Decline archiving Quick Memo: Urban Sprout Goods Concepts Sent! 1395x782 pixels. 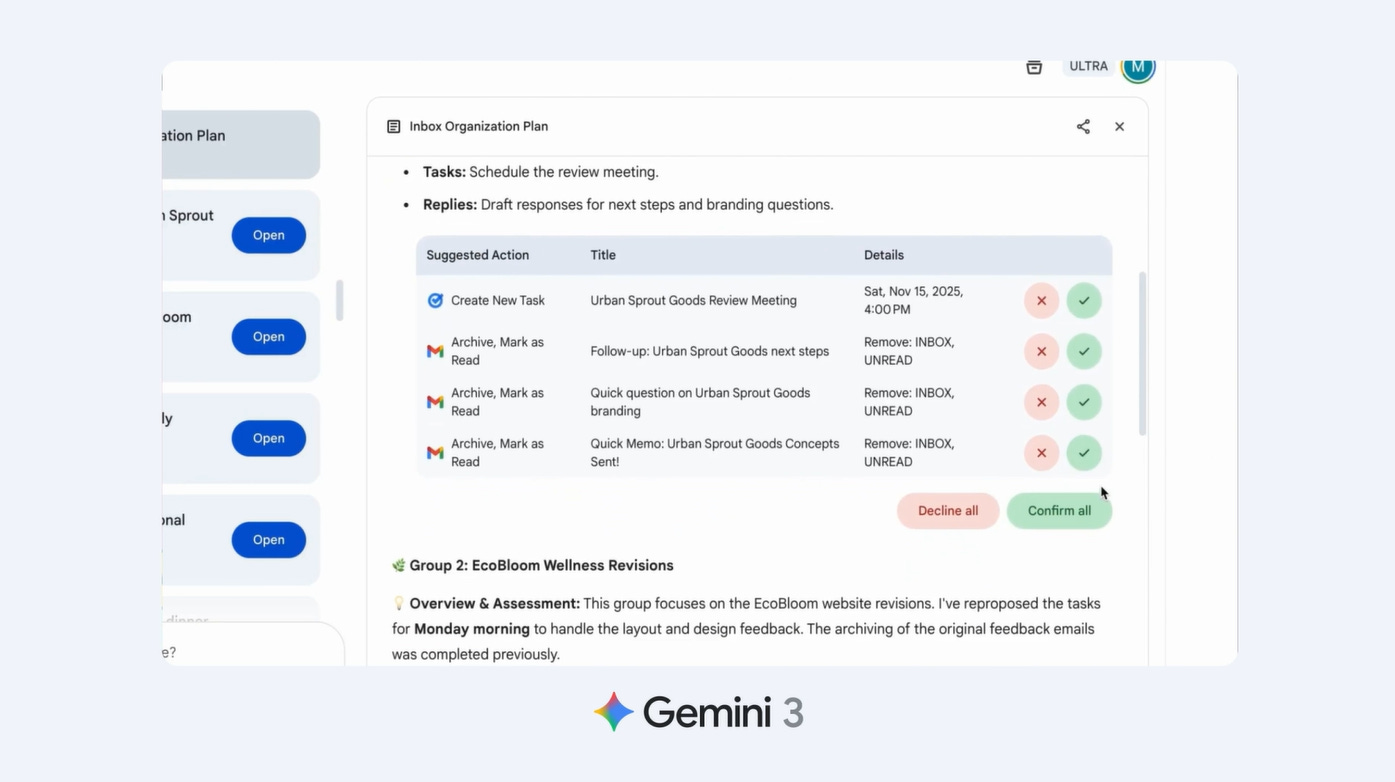click(x=1041, y=453)
